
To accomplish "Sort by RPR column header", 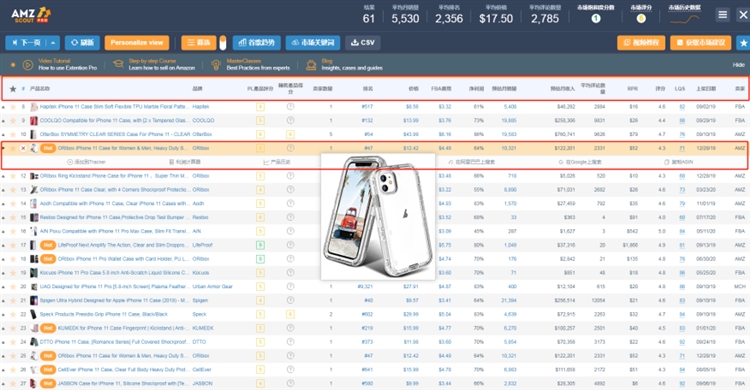I will [632, 89].
